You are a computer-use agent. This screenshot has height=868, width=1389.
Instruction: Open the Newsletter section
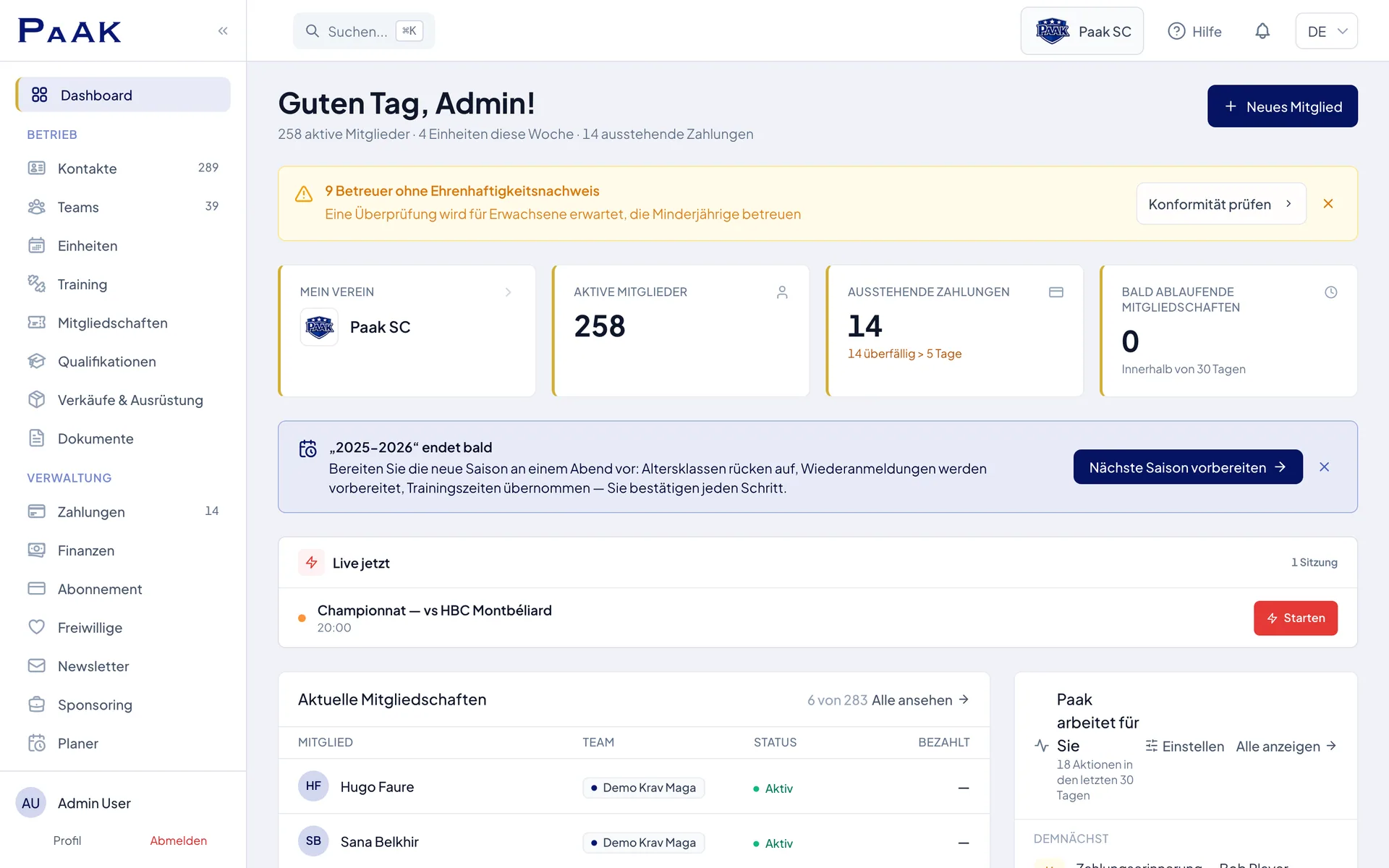pyautogui.click(x=123, y=665)
